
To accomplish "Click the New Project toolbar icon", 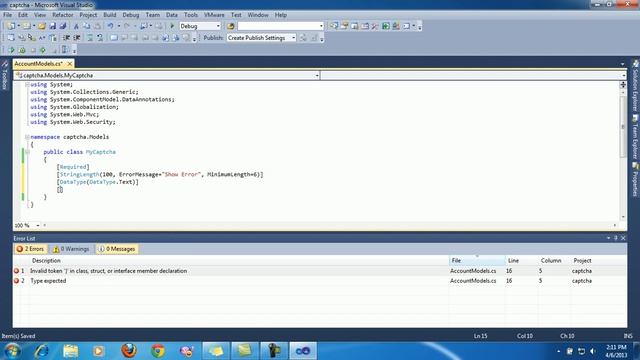I will tap(11, 26).
